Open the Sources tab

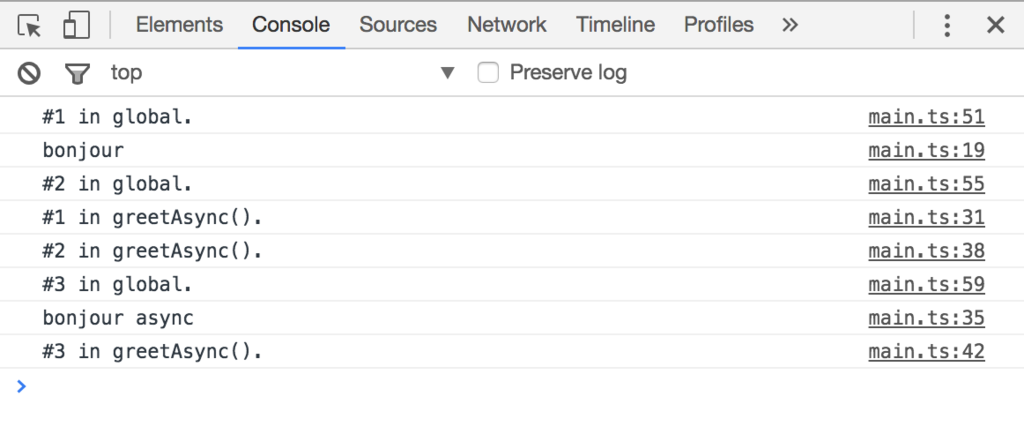pyautogui.click(x=398, y=25)
